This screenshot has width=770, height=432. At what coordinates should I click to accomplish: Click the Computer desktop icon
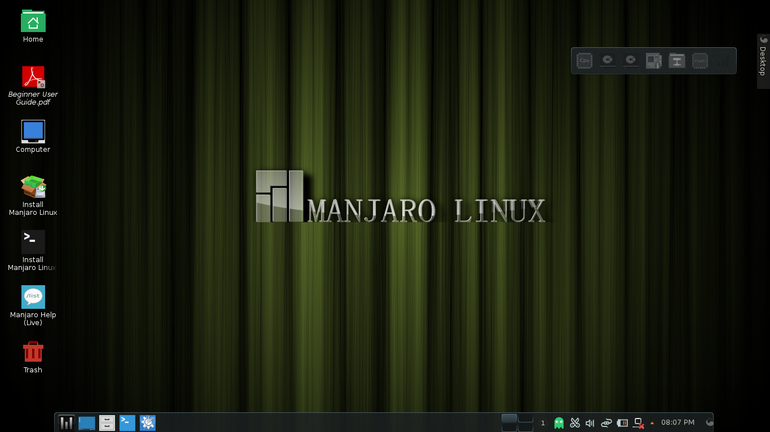click(33, 132)
